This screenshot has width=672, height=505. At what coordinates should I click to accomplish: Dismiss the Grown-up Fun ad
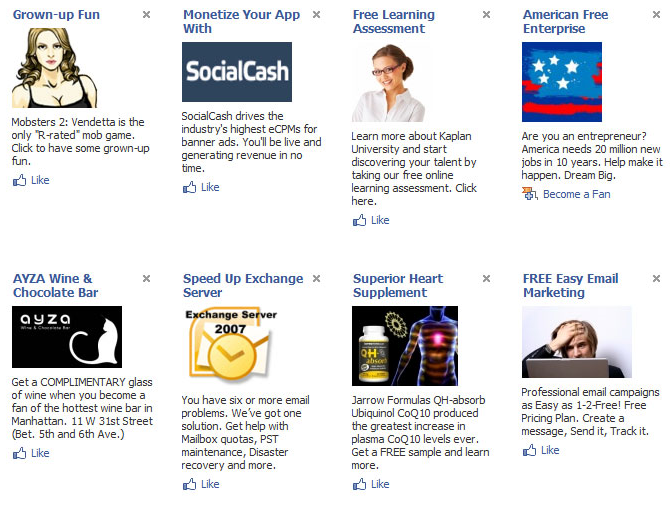tap(147, 15)
